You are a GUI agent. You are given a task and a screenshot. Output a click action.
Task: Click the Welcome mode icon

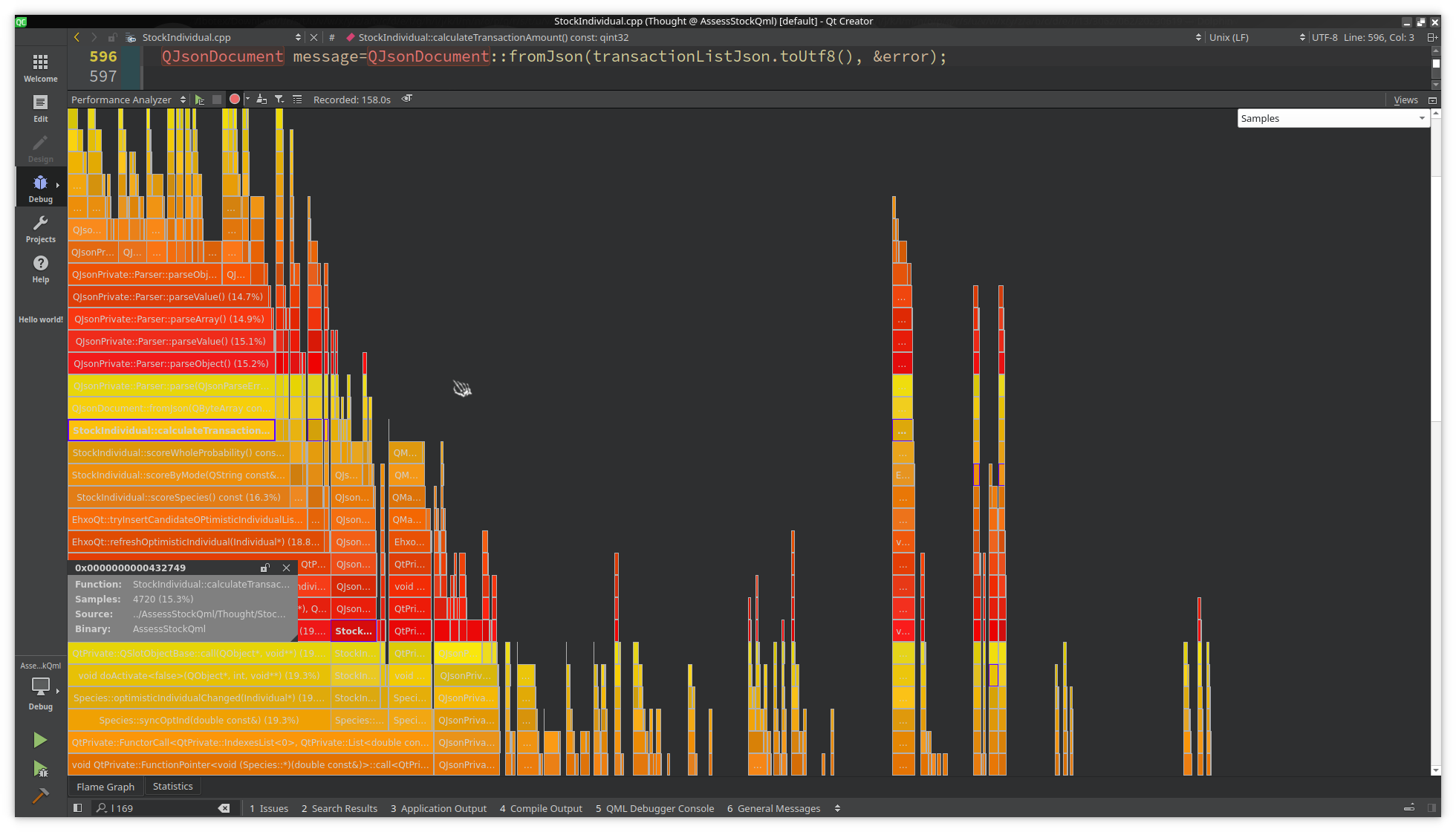(x=40, y=68)
